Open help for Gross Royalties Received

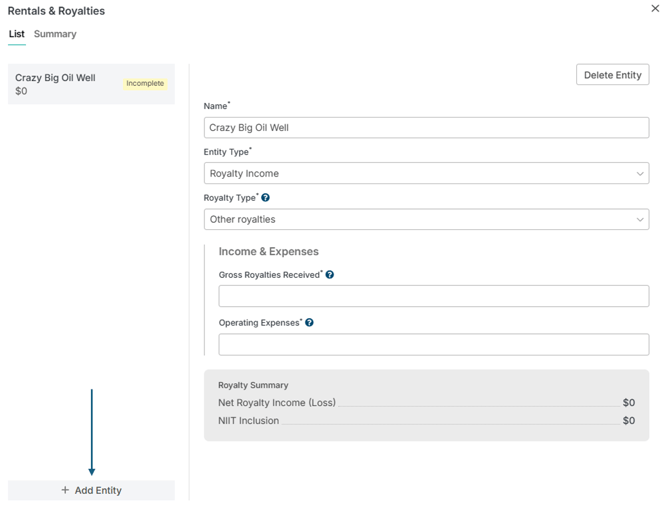[x=329, y=275]
